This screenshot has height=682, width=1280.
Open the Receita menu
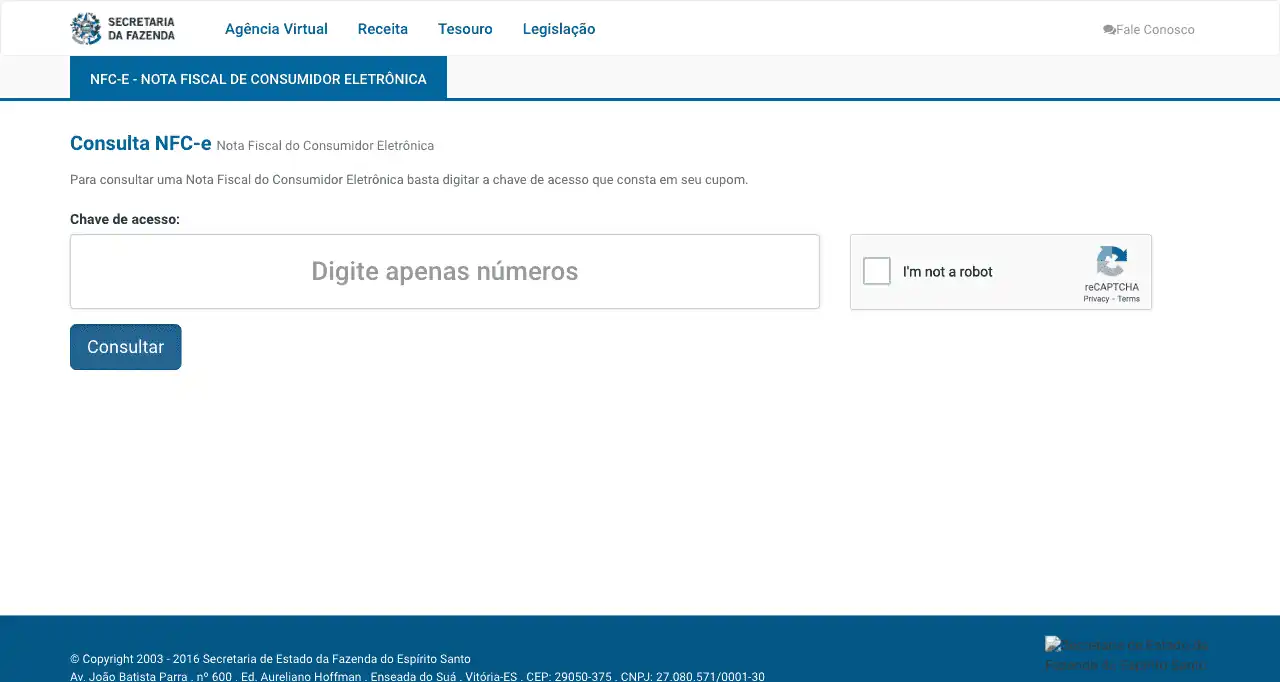point(383,29)
